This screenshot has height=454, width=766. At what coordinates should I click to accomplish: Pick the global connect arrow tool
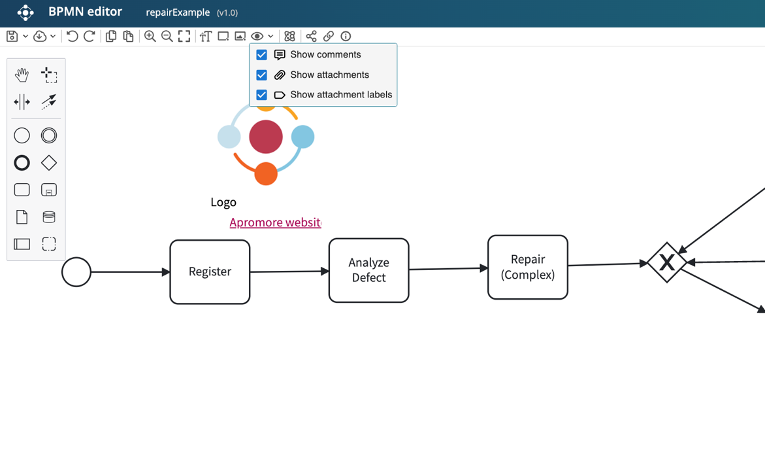(x=49, y=102)
